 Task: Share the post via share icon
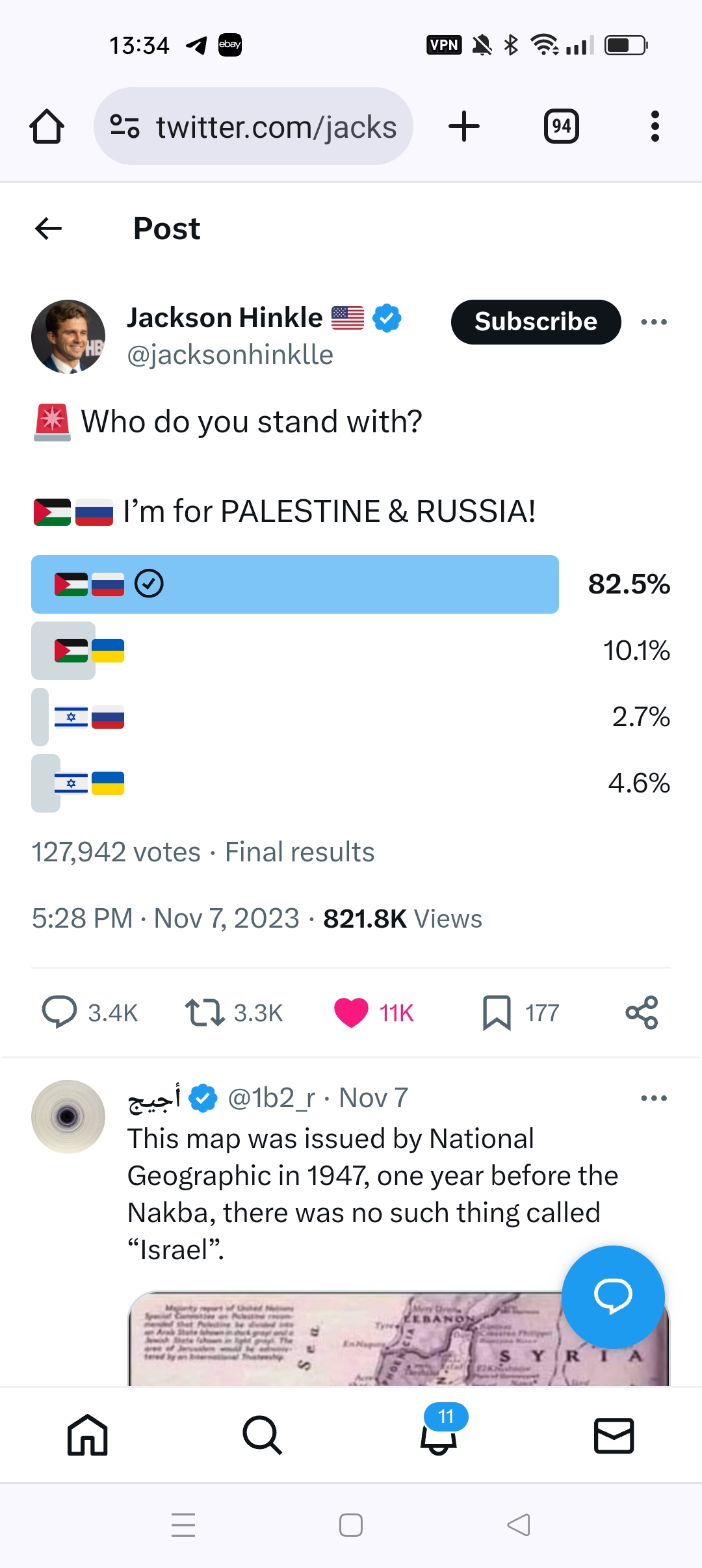(x=642, y=1012)
